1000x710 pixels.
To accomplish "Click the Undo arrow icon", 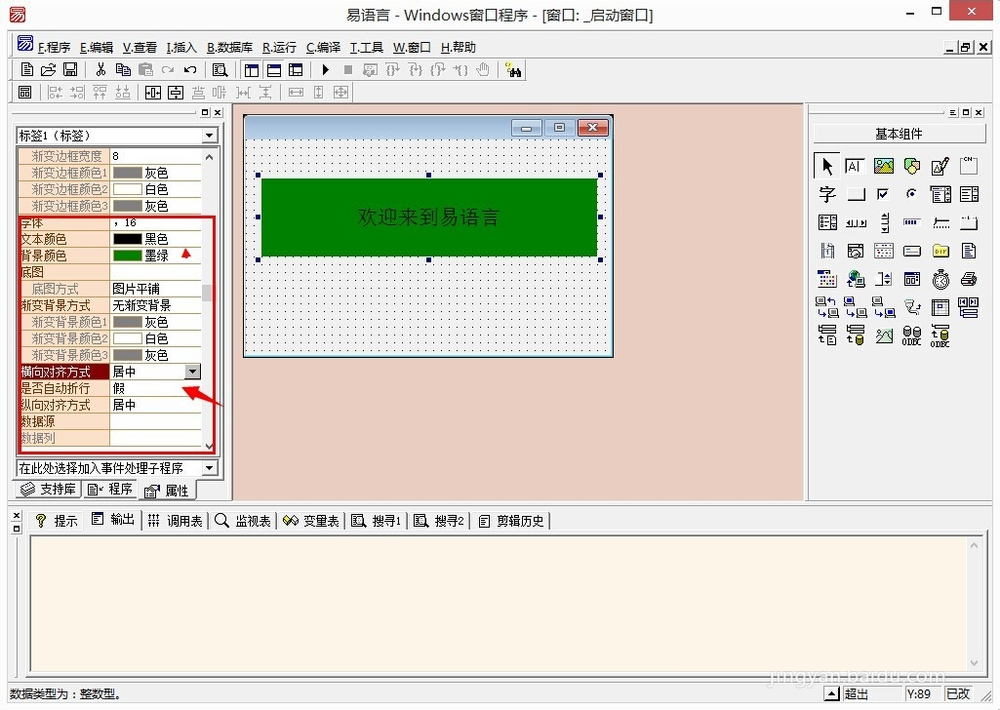I will pos(190,70).
